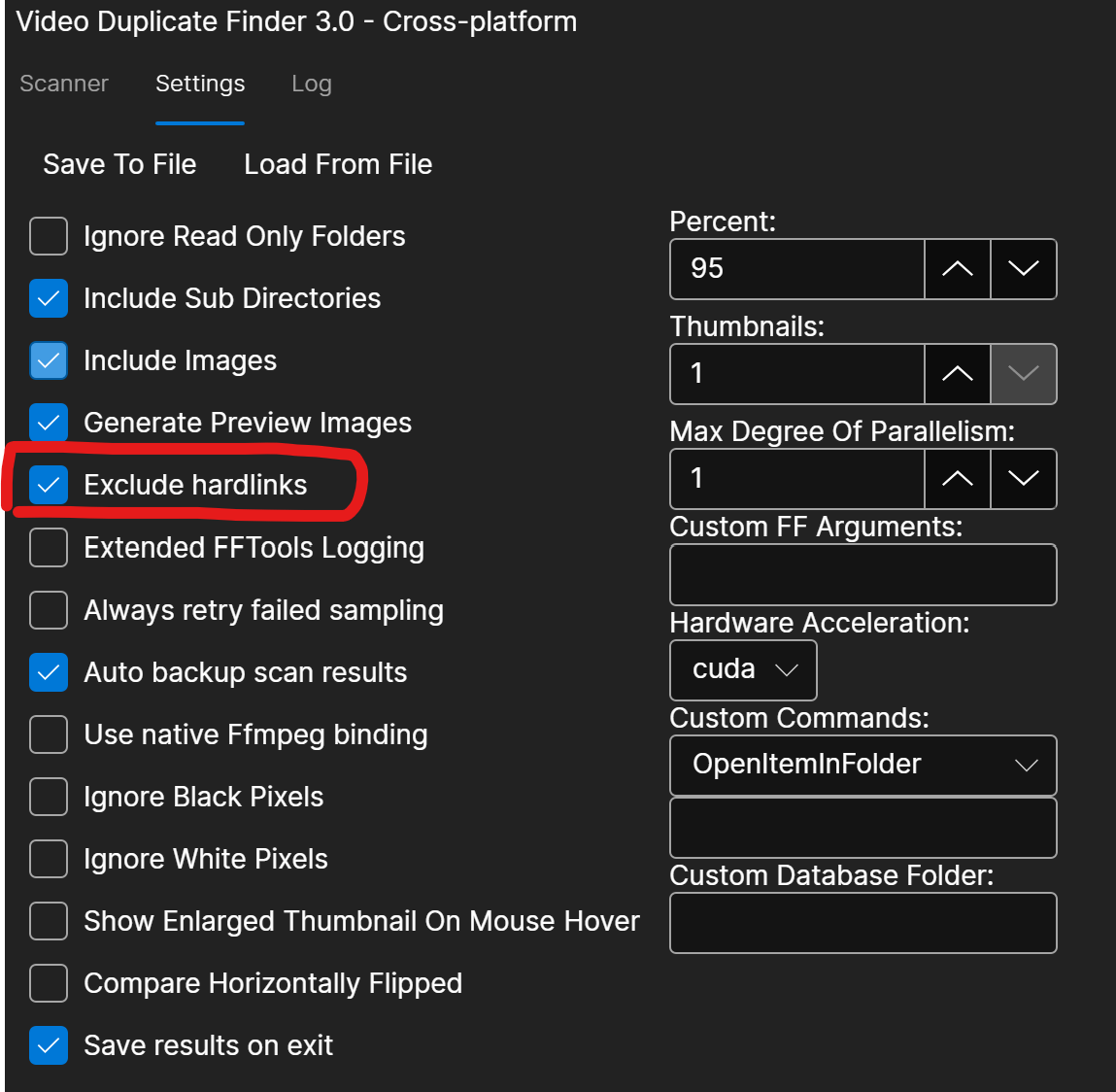
Task: Lower Max Degree Of Parallelism
Action: coord(1023,479)
